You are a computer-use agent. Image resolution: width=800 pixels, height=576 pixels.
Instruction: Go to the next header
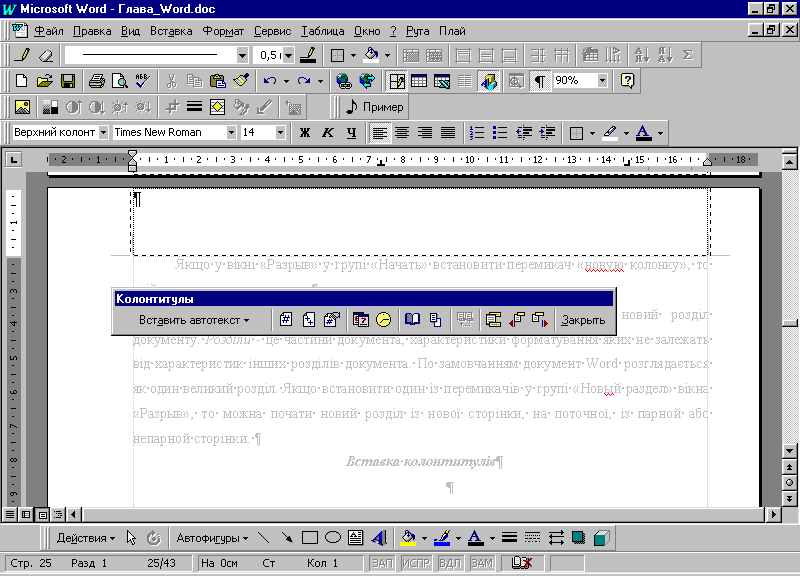(x=539, y=320)
